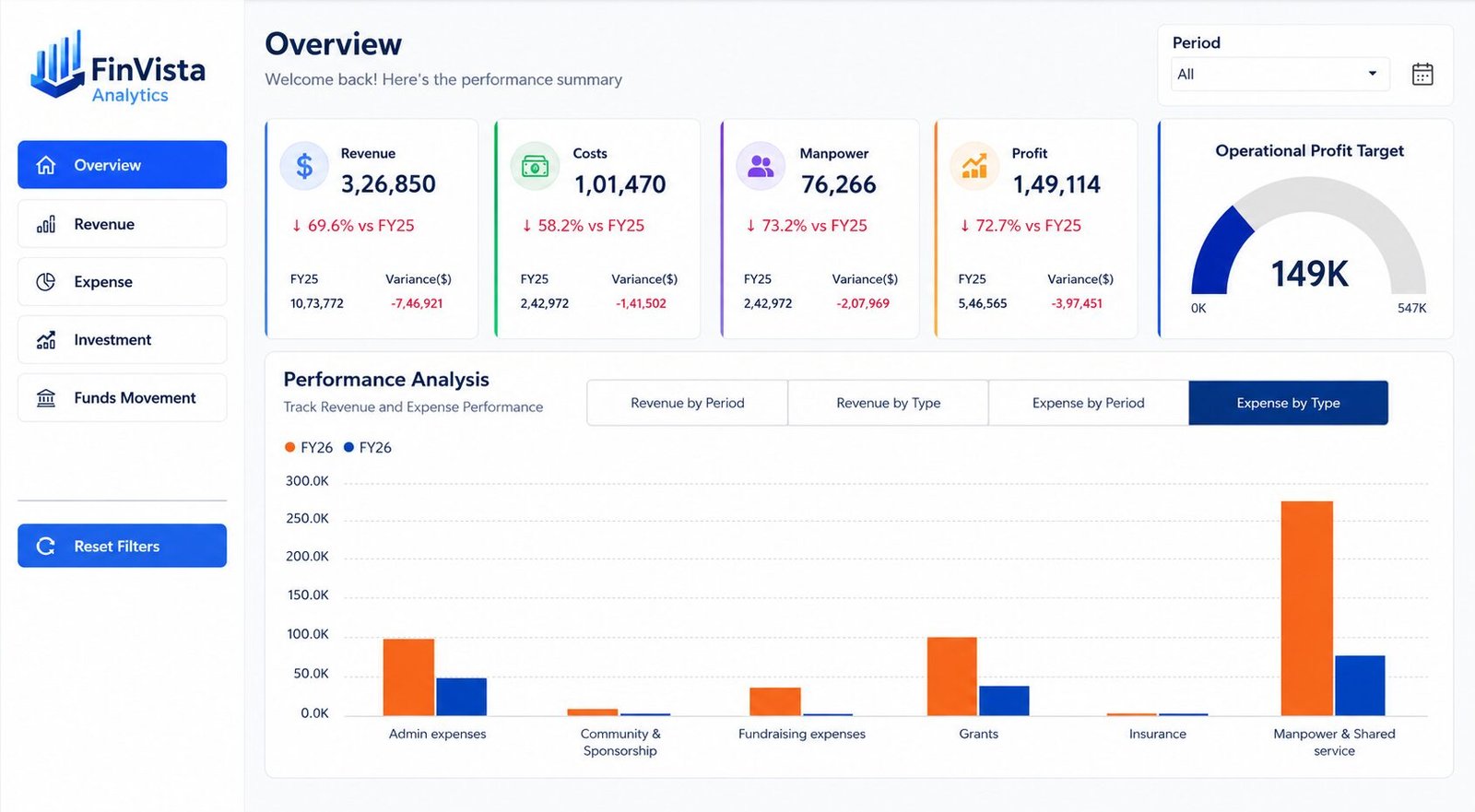Image resolution: width=1475 pixels, height=812 pixels.
Task: Switch to Revenue by Type tab
Action: point(889,403)
